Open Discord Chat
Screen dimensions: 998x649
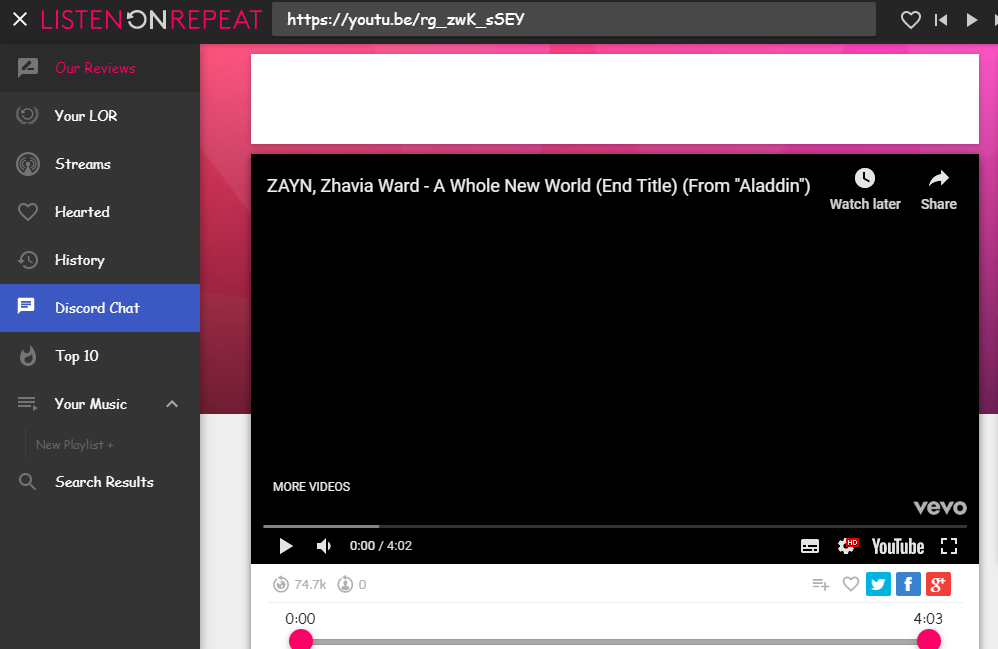[x=100, y=308]
